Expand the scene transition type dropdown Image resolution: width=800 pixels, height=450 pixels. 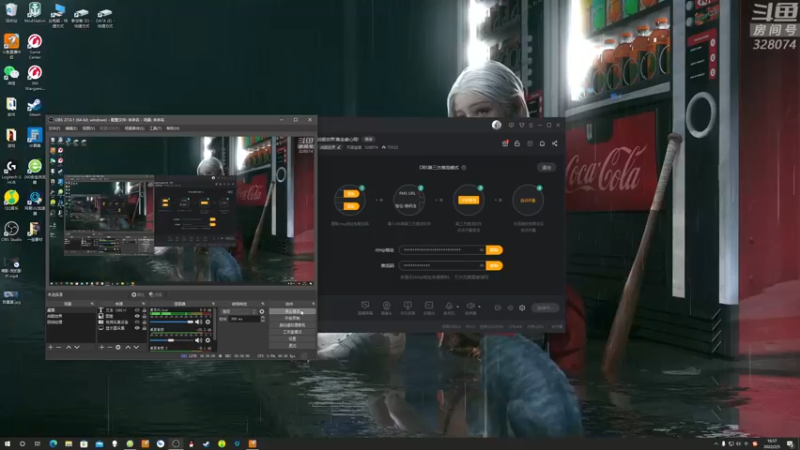(239, 311)
